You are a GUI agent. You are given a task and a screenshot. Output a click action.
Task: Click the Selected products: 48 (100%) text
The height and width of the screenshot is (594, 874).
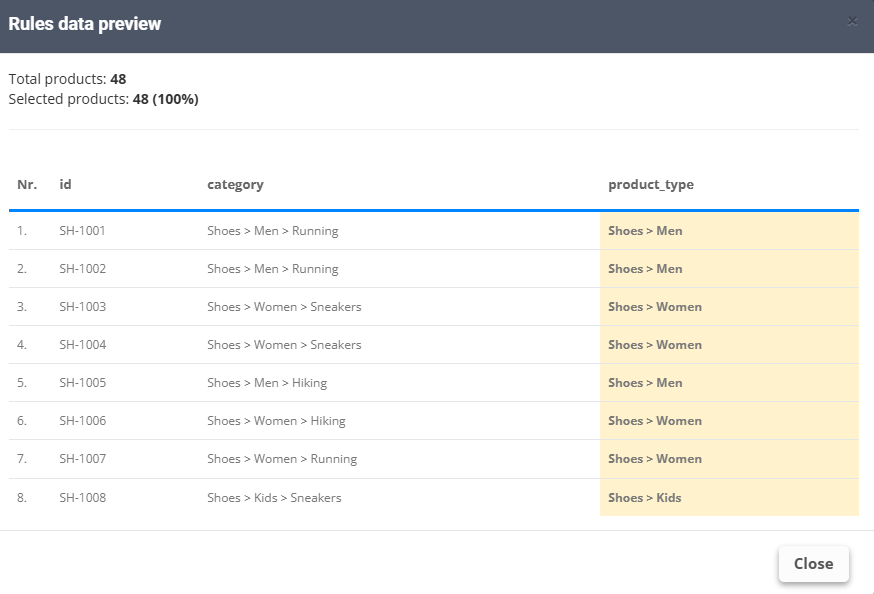(x=104, y=99)
